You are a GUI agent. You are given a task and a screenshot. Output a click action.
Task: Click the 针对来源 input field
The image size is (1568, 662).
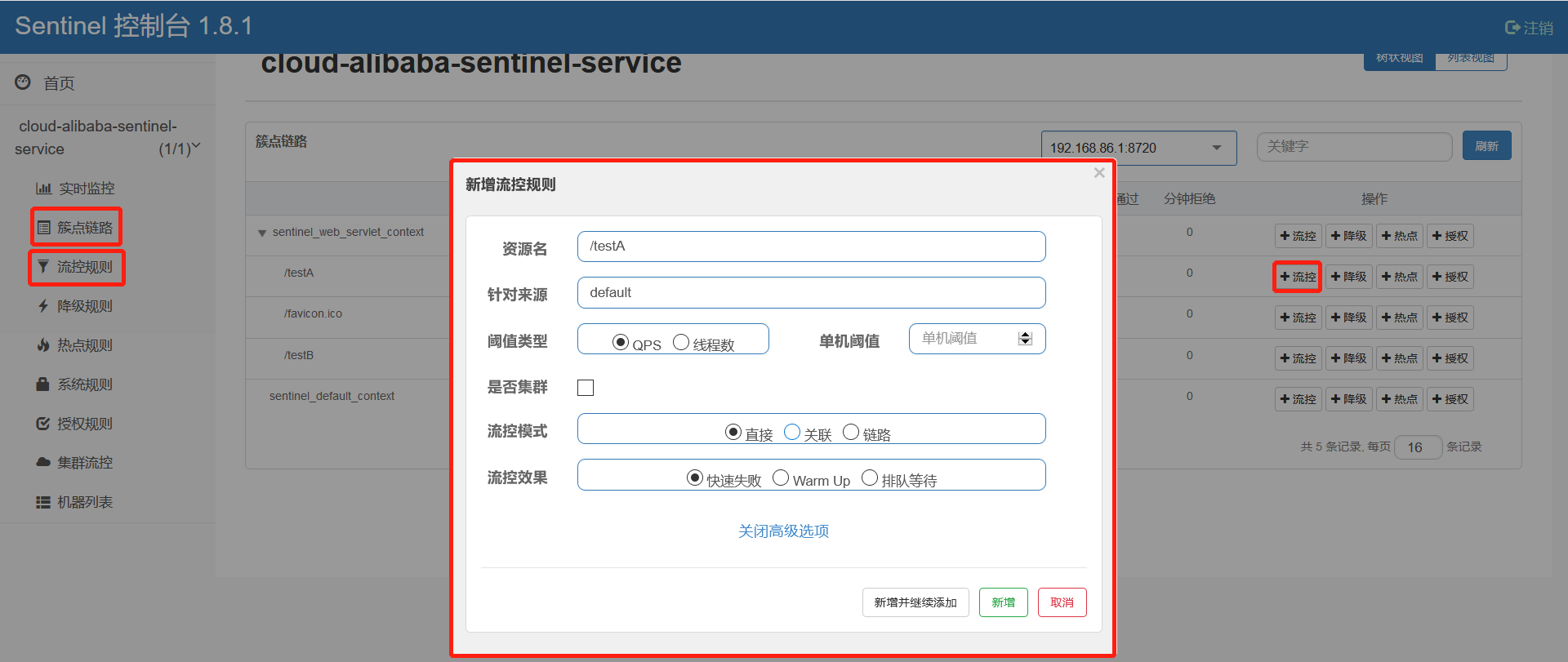click(811, 293)
